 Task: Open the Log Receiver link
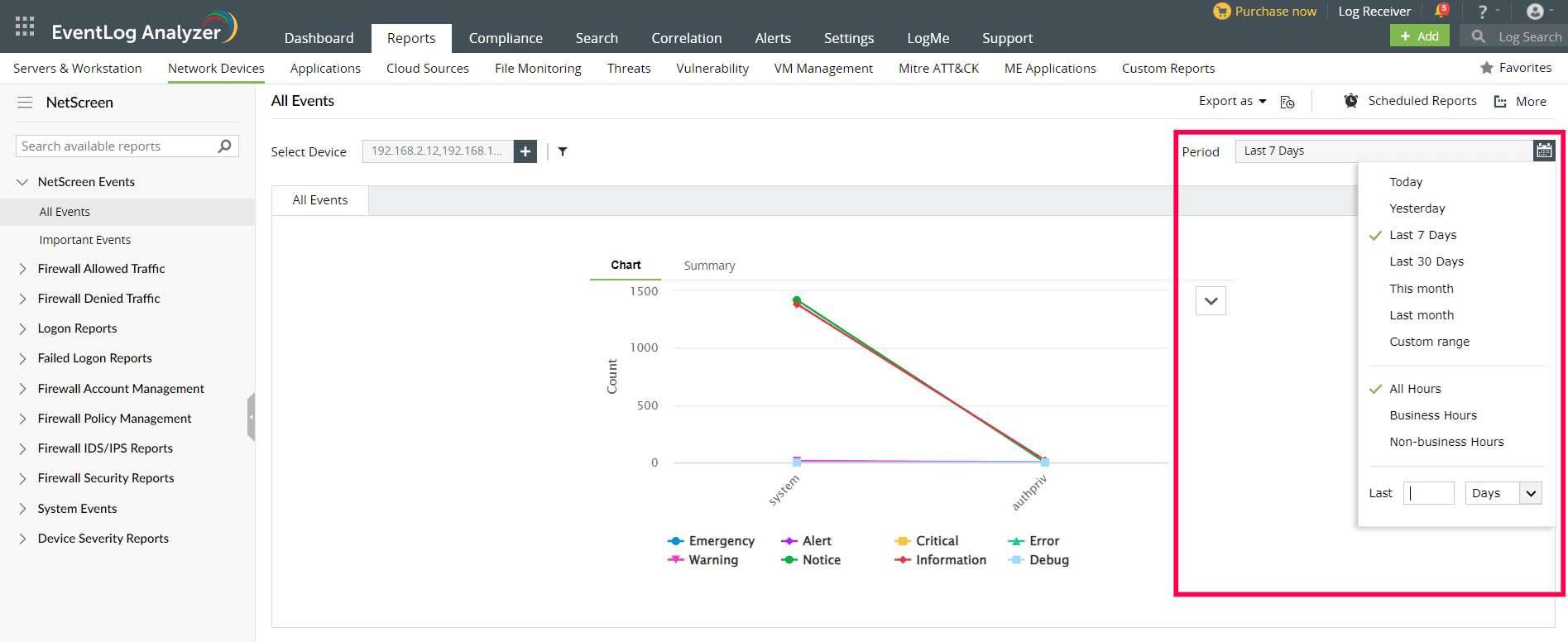(1374, 12)
